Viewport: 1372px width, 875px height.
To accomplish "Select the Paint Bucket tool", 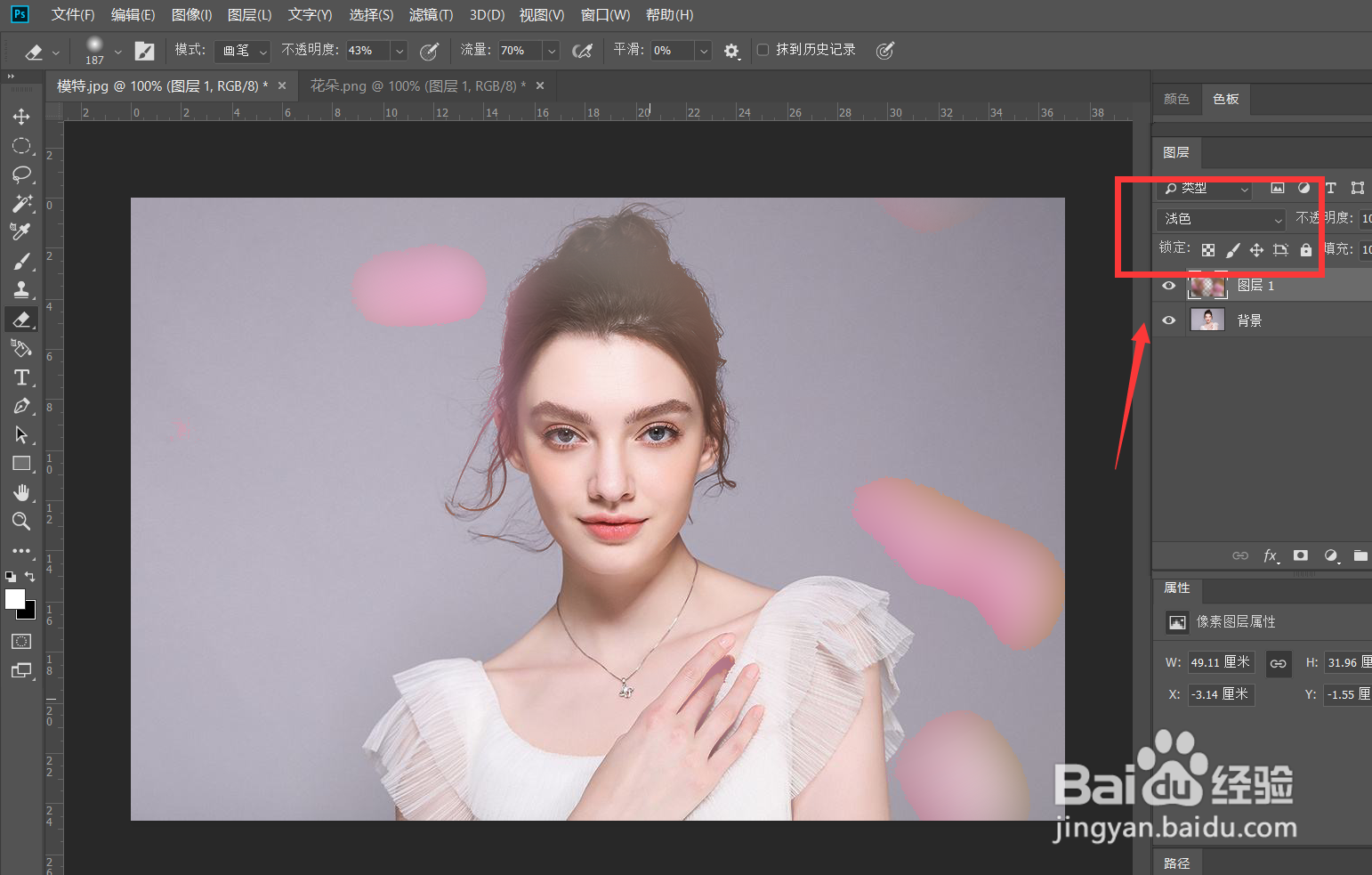I will (21, 348).
